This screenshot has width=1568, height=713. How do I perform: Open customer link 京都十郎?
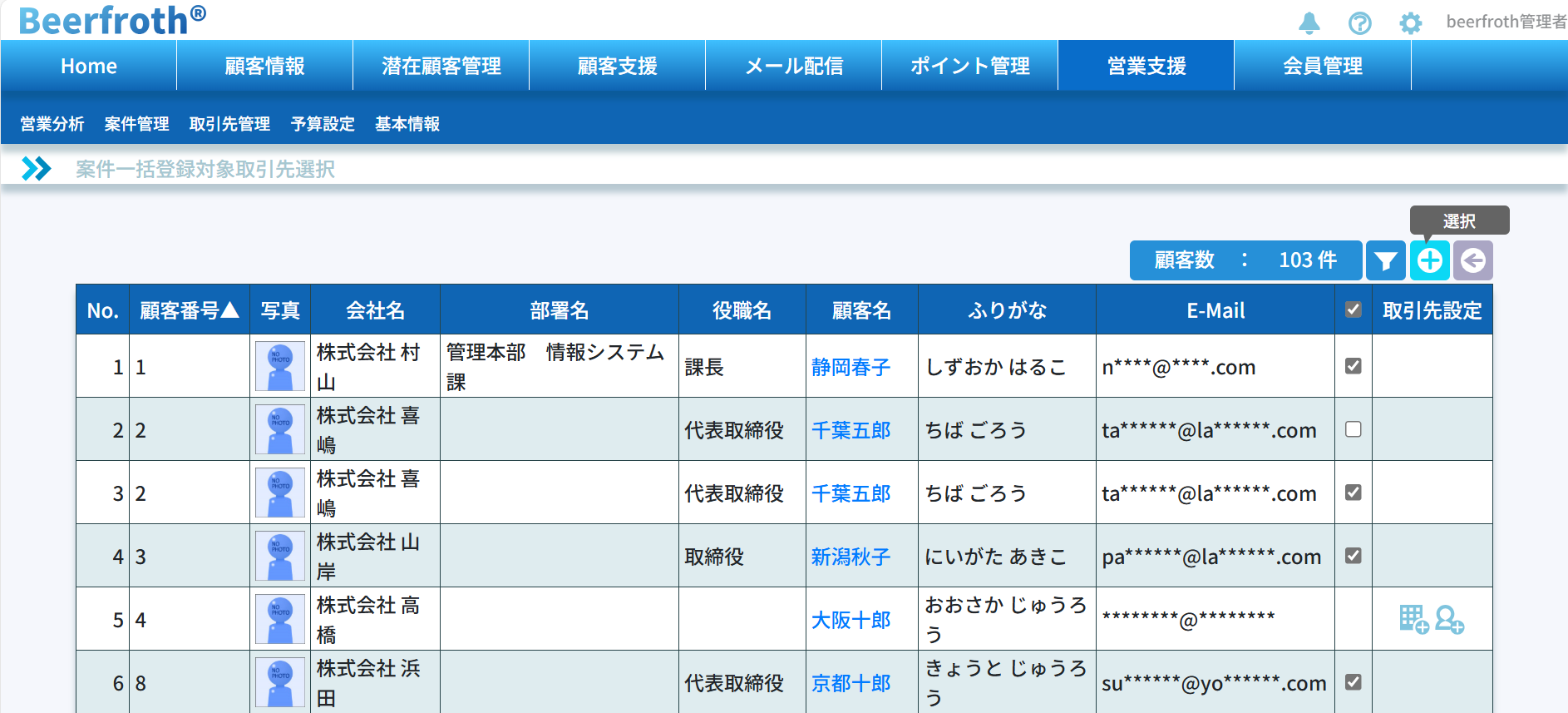851,683
